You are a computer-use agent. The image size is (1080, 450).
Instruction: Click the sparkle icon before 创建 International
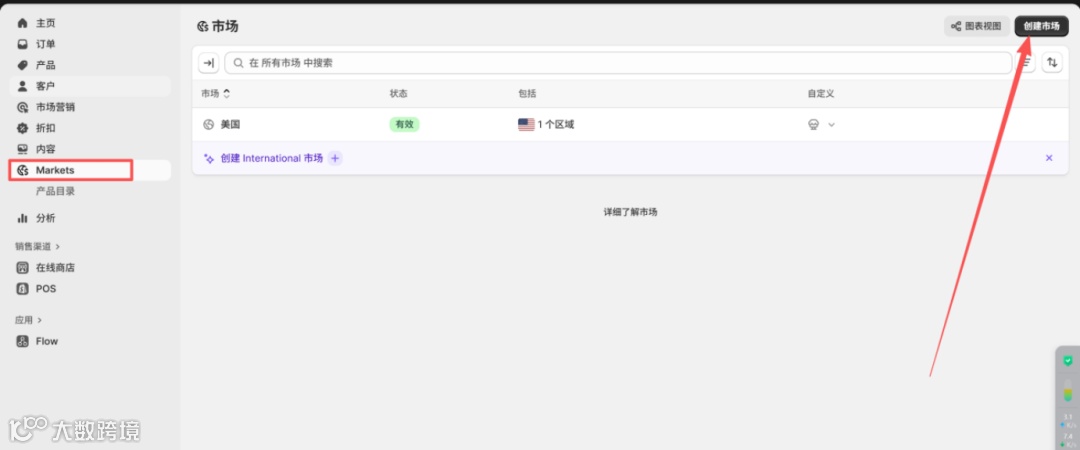(209, 158)
